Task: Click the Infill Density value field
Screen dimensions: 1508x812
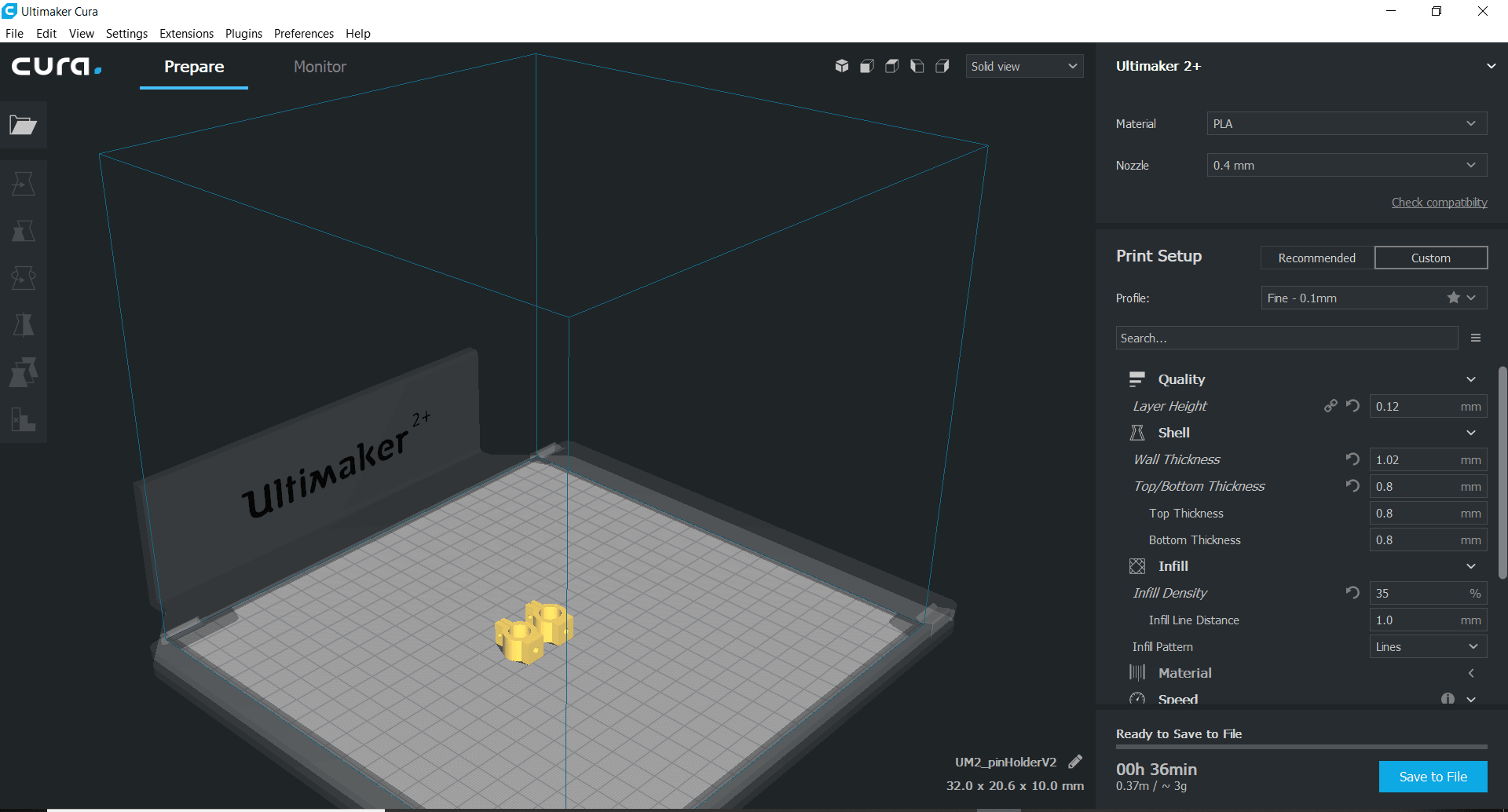Action: tap(1428, 593)
